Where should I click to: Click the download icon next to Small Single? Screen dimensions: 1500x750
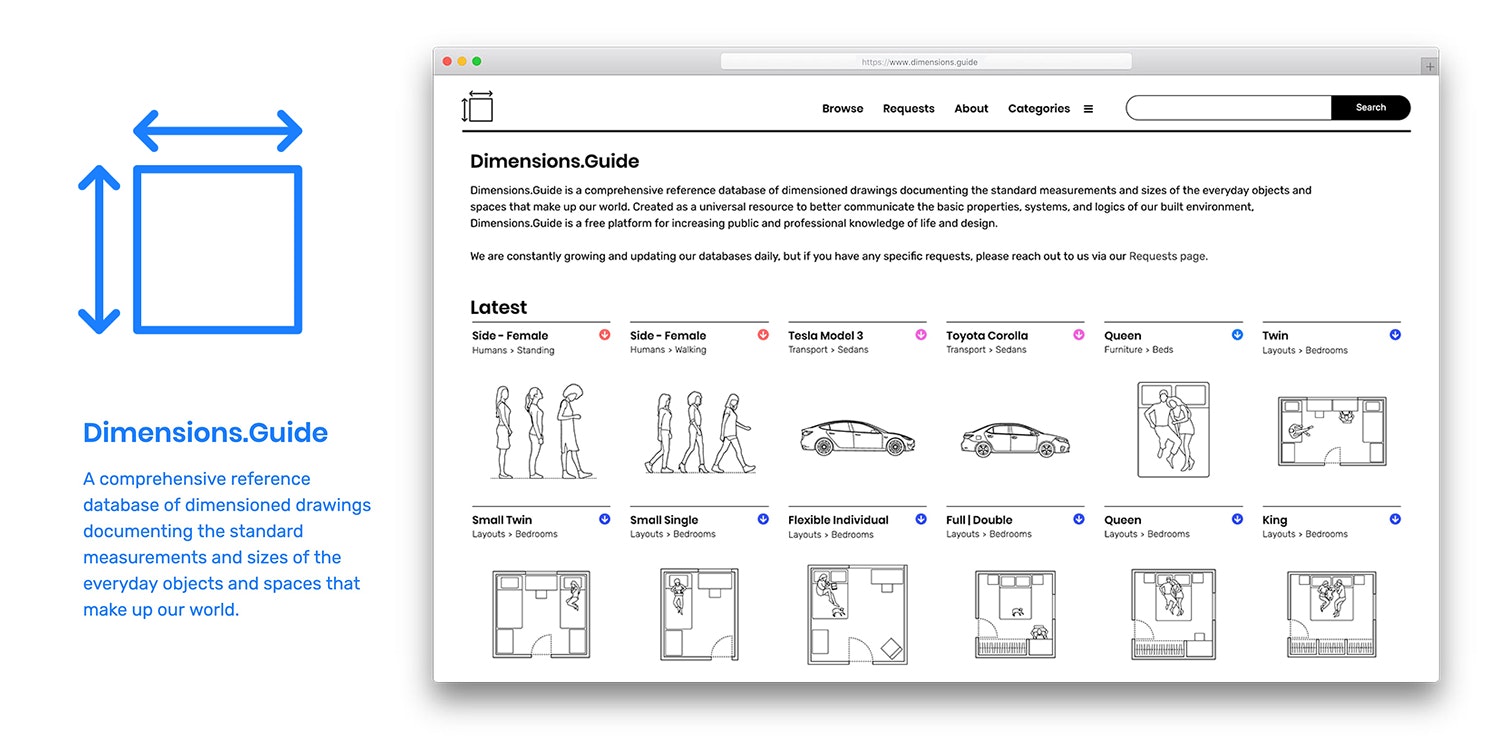762,519
